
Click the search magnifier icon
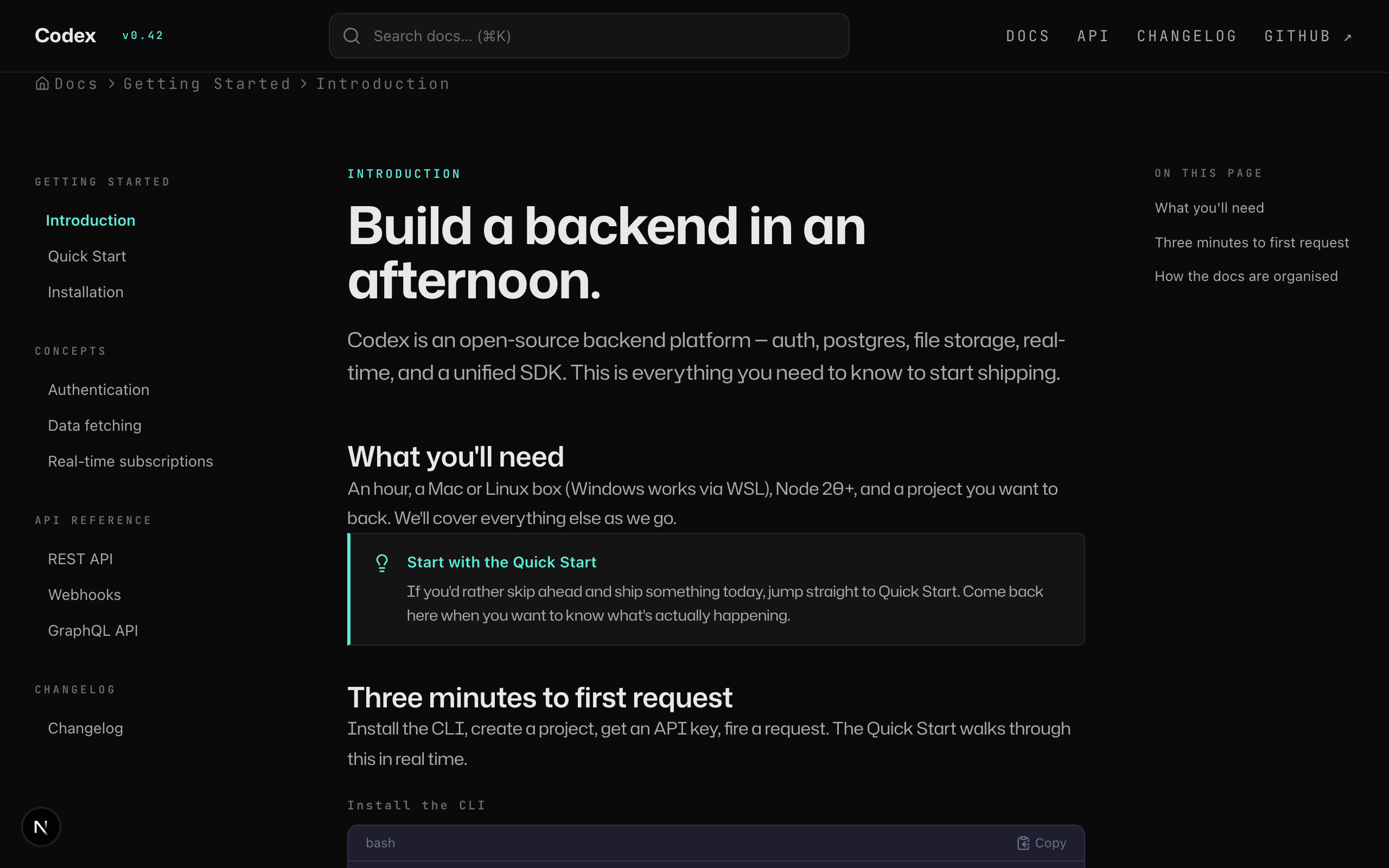coord(351,36)
